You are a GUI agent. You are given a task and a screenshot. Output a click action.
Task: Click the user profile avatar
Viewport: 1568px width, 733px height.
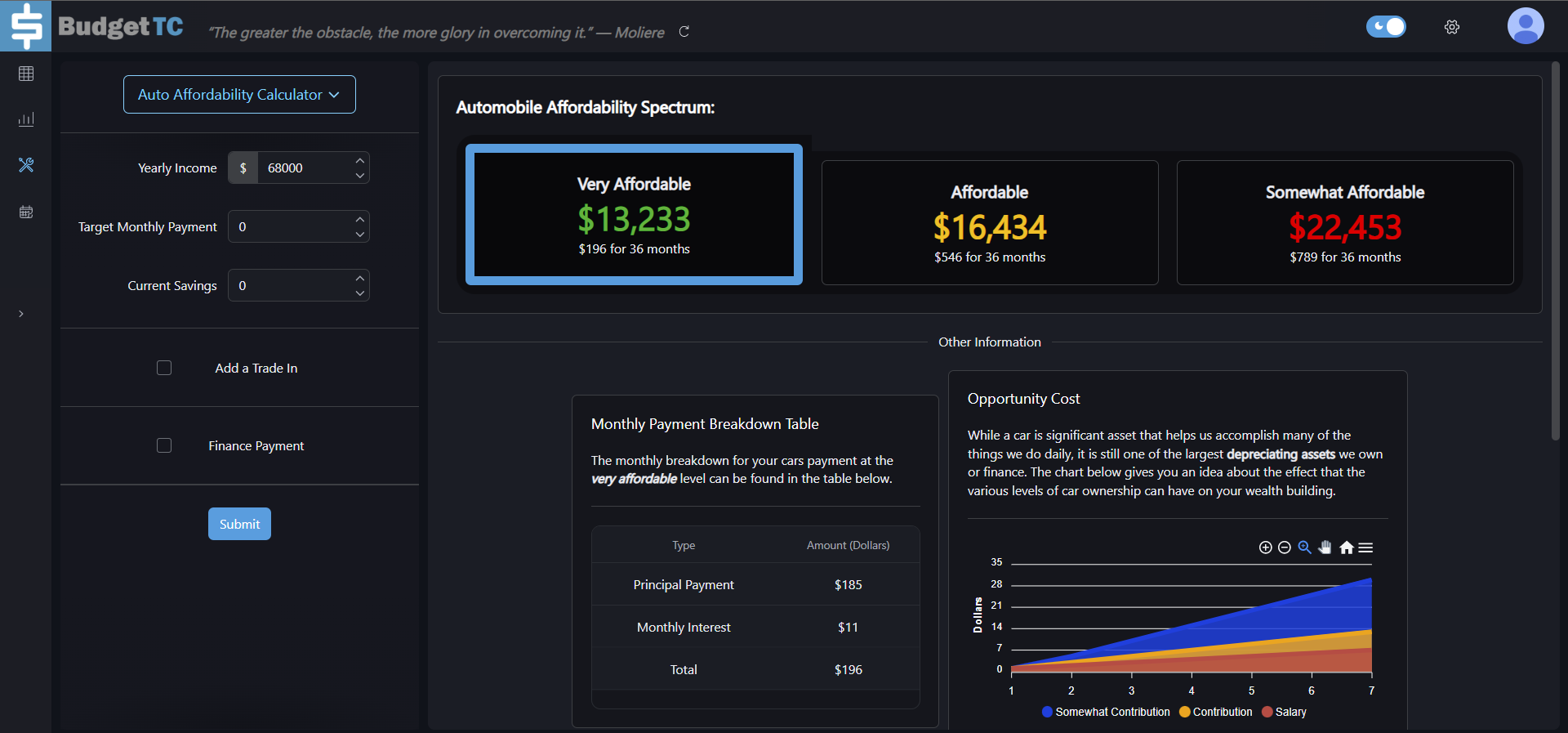click(x=1525, y=26)
